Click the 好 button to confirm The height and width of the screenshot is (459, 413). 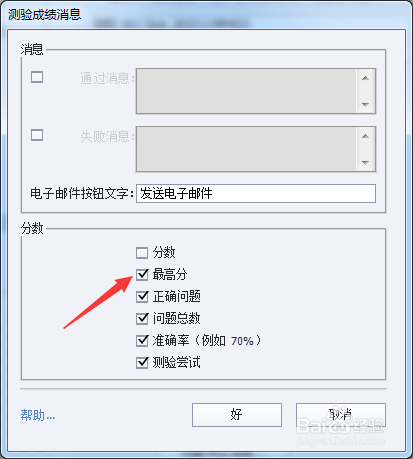coord(237,415)
